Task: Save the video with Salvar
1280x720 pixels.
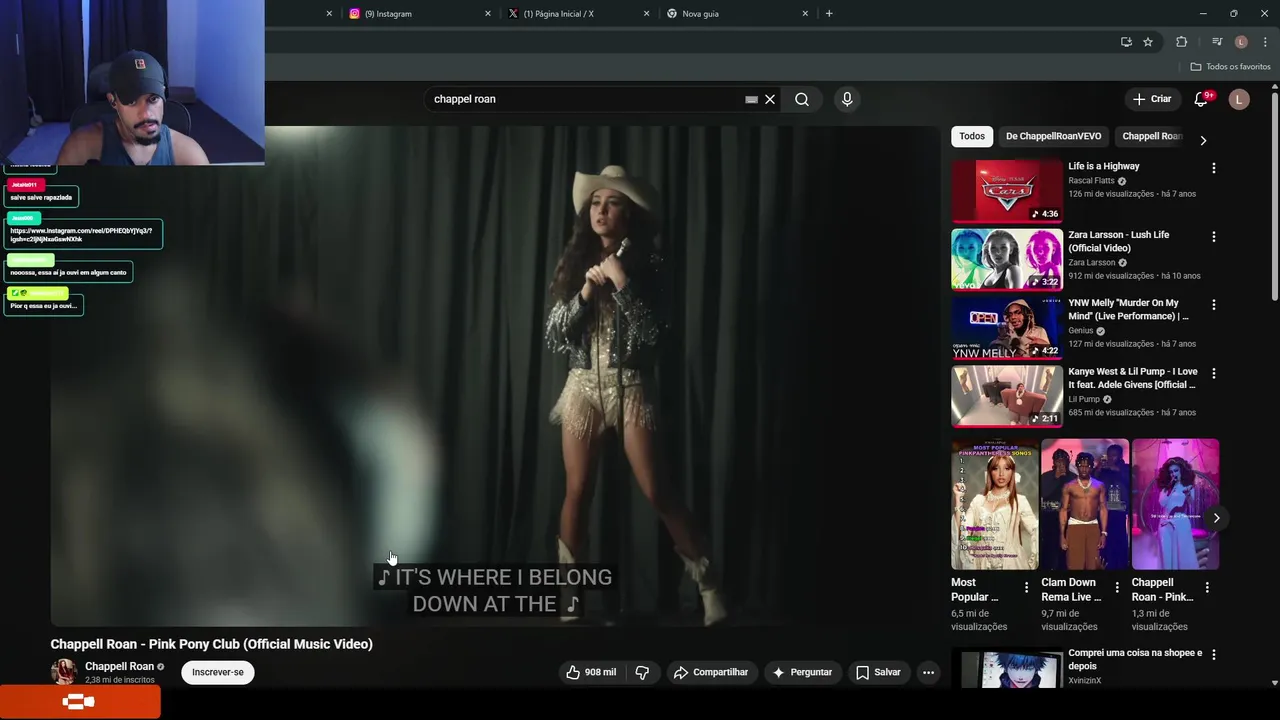Action: coord(878,672)
